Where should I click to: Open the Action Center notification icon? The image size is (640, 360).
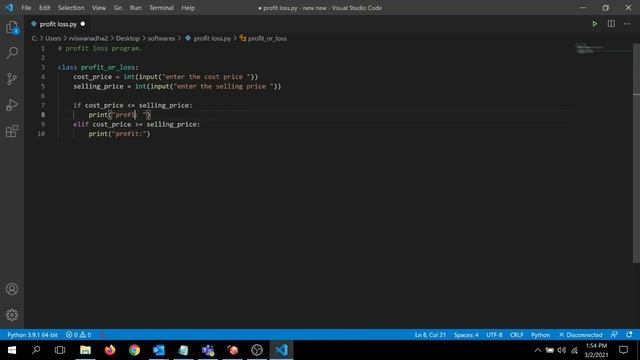pos(623,350)
